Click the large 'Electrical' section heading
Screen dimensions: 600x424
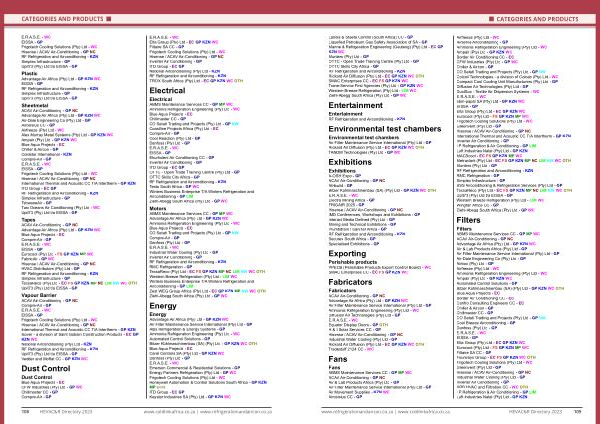pos(167,91)
